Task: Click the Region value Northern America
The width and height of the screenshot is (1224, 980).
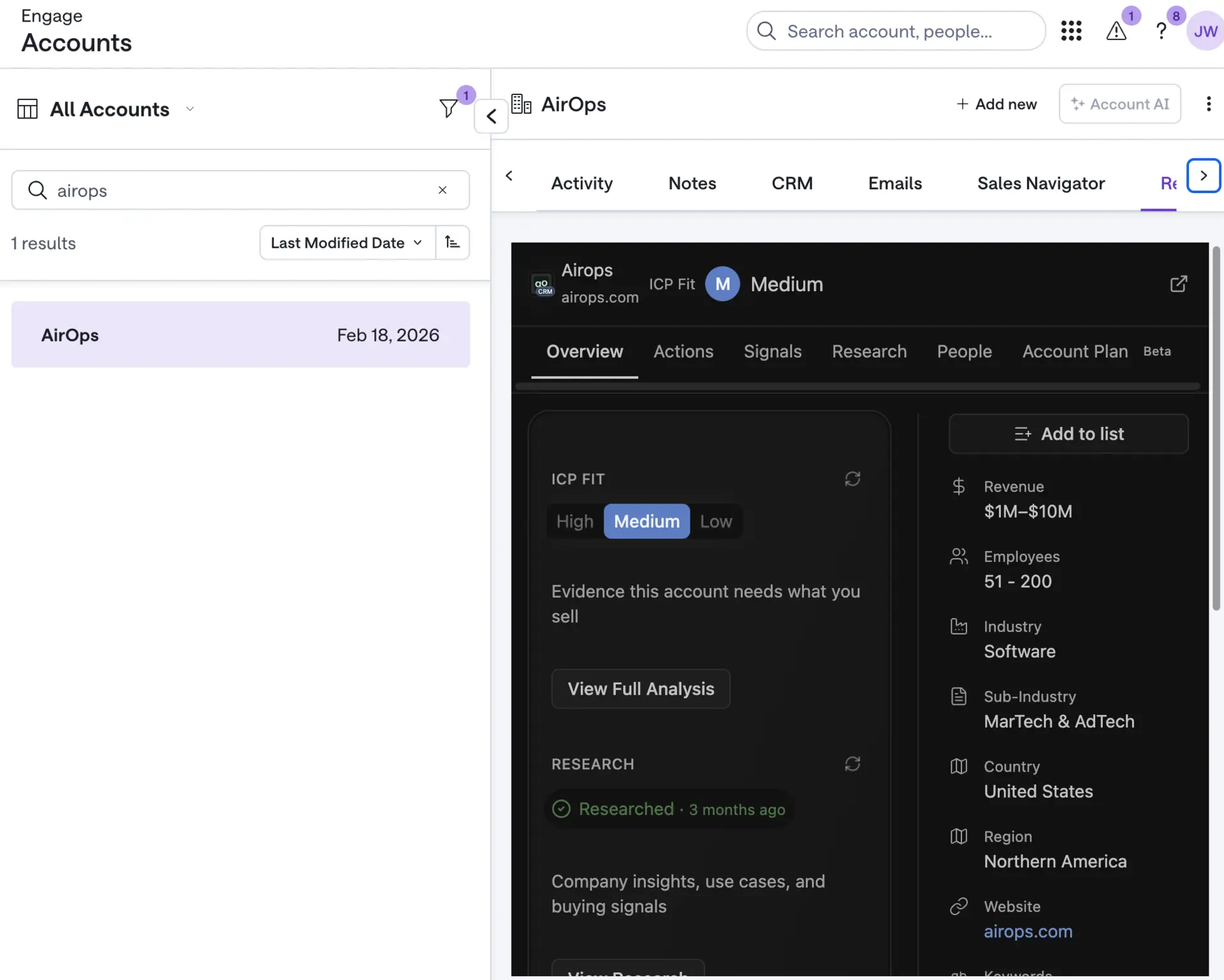Action: (x=1055, y=861)
